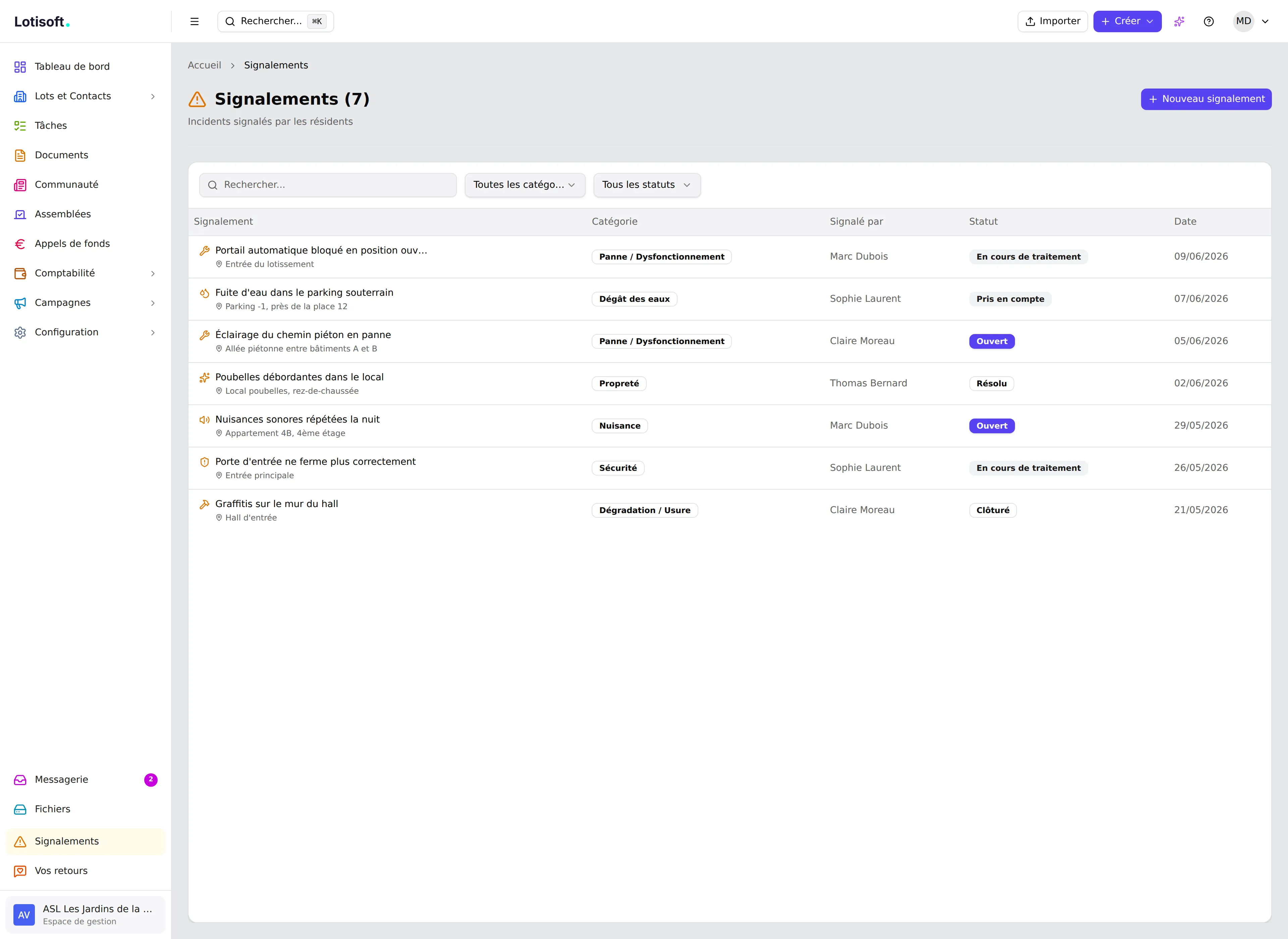Click the Tâches checklist icon in sidebar
Viewport: 1288px width, 939px height.
coord(20,126)
